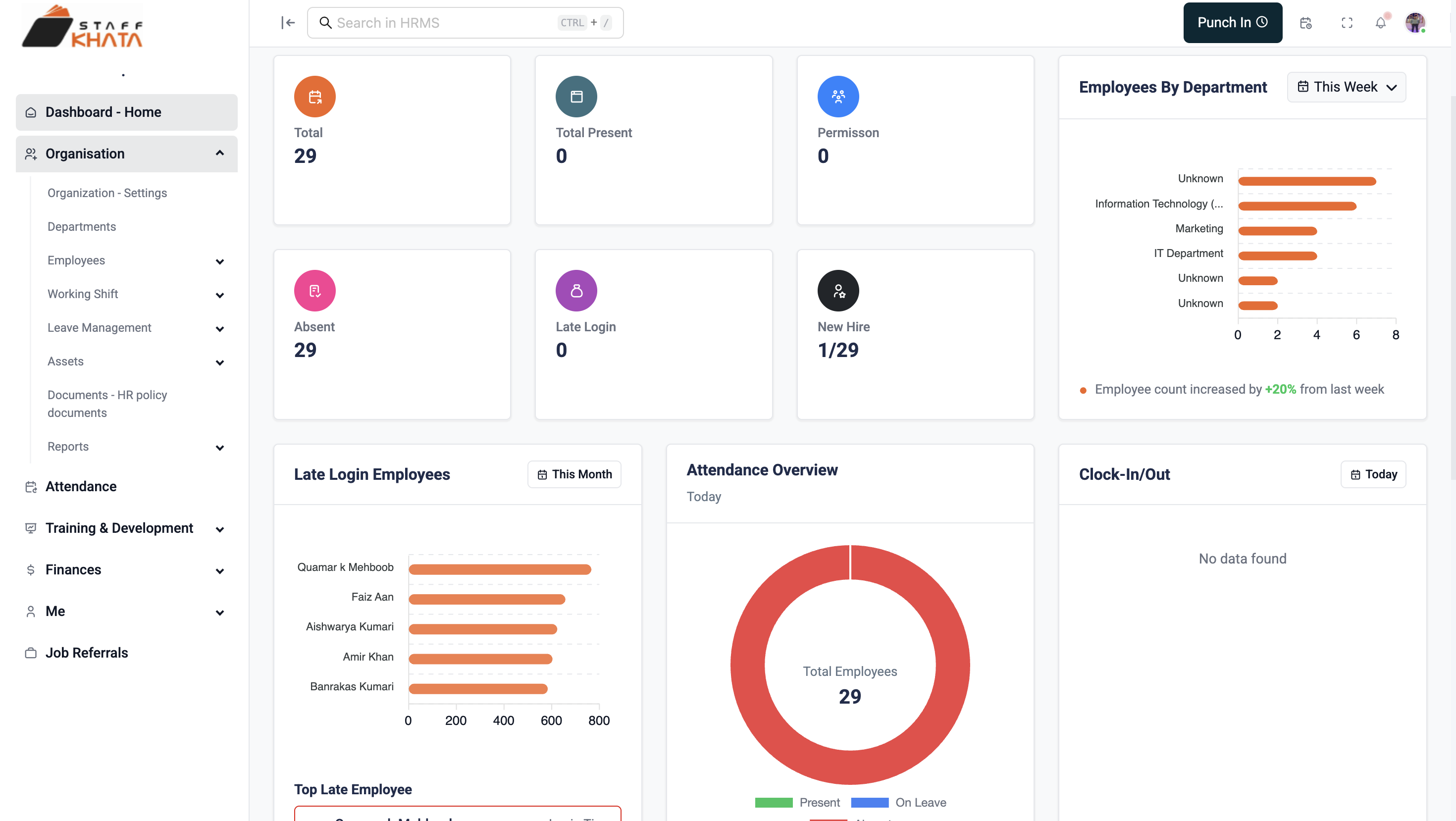1456x821 pixels.
Task: Collapse the Organisation menu section
Action: coord(220,154)
